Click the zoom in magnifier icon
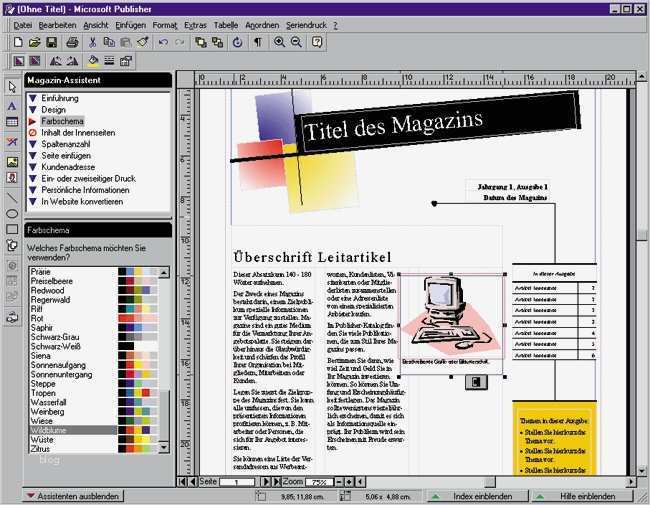The image size is (650, 505). point(279,42)
